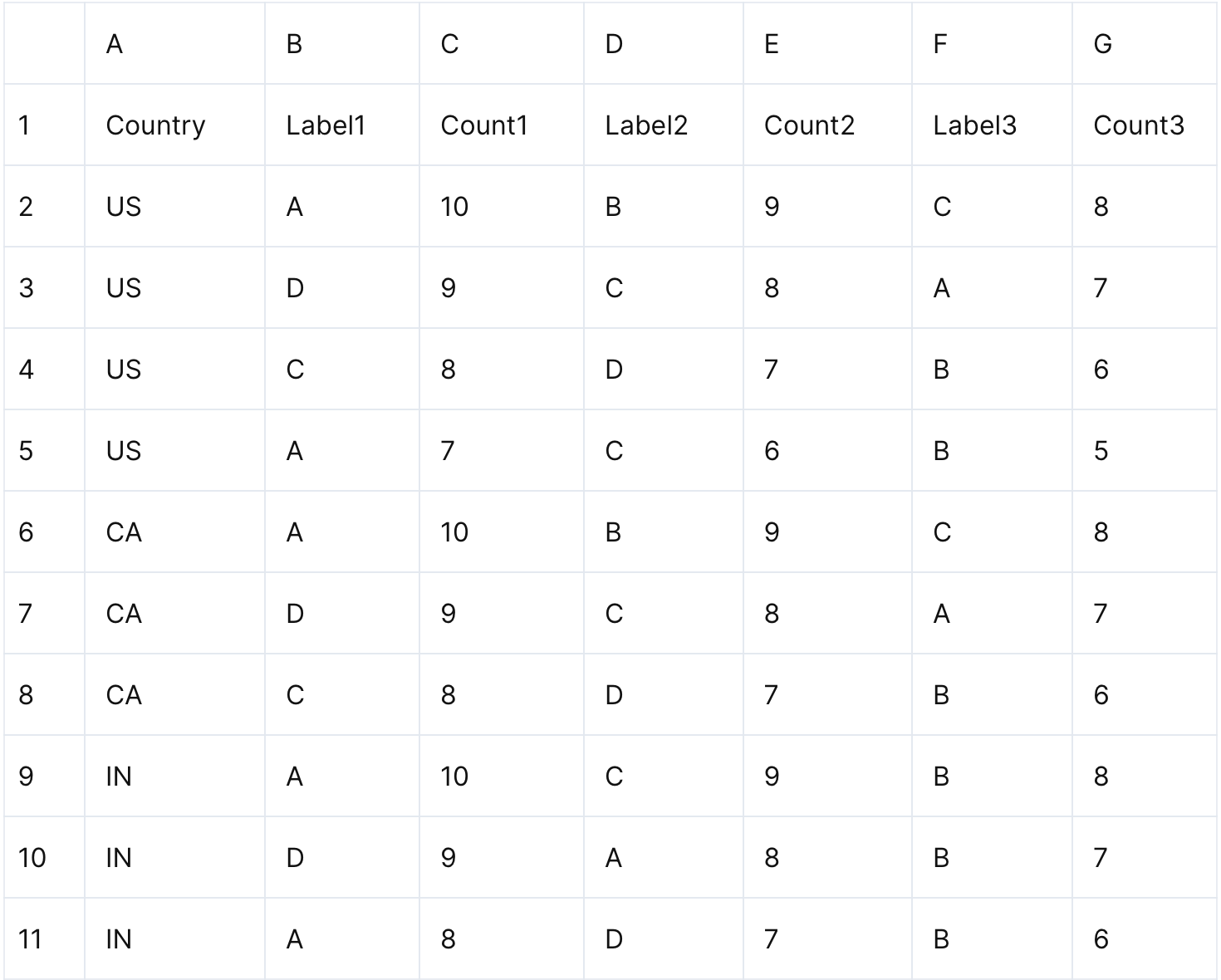The height and width of the screenshot is (980, 1221).
Task: Select the column D header letter
Action: [614, 44]
